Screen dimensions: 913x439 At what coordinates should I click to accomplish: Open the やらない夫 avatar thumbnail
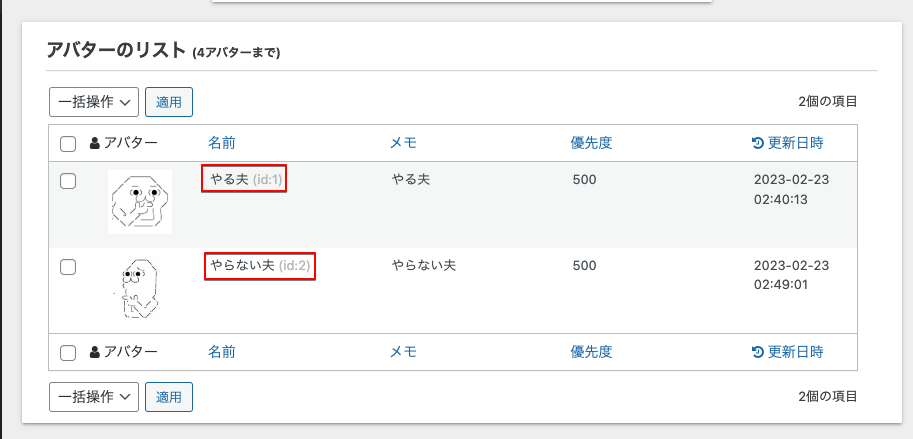coord(140,288)
